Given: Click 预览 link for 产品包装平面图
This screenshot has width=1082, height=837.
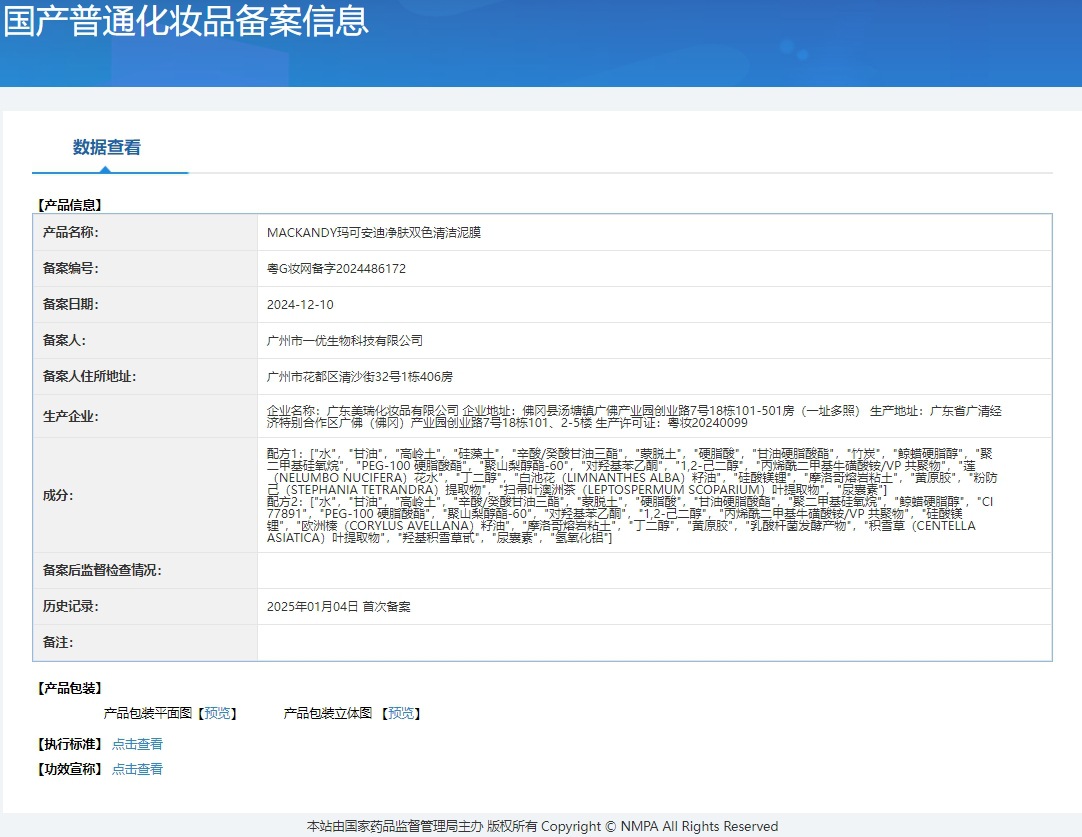Looking at the screenshot, I should coord(217,713).
